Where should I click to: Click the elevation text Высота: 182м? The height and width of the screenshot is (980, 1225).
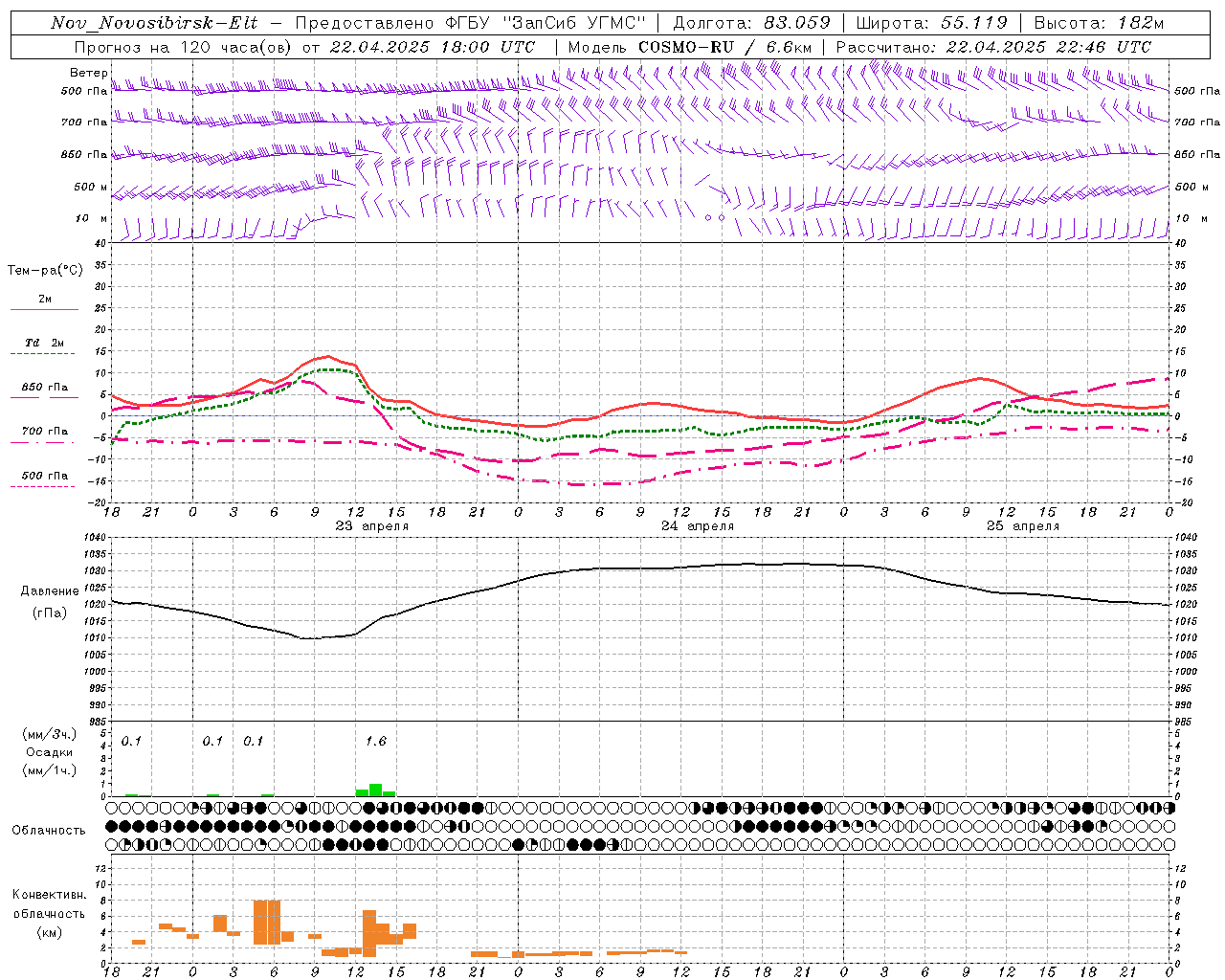(x=1099, y=23)
